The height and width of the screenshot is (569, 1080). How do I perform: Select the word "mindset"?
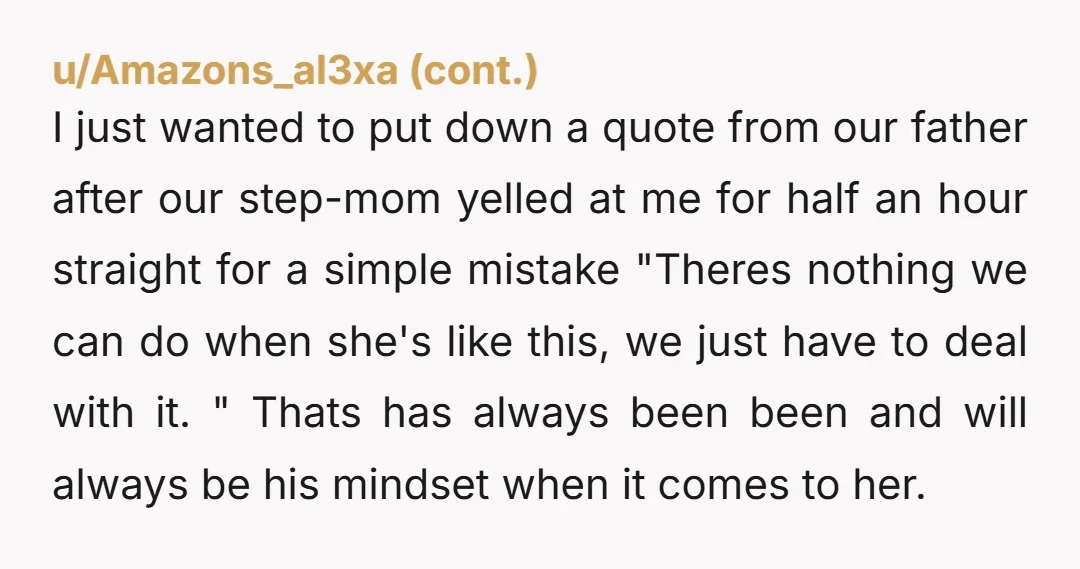(411, 484)
